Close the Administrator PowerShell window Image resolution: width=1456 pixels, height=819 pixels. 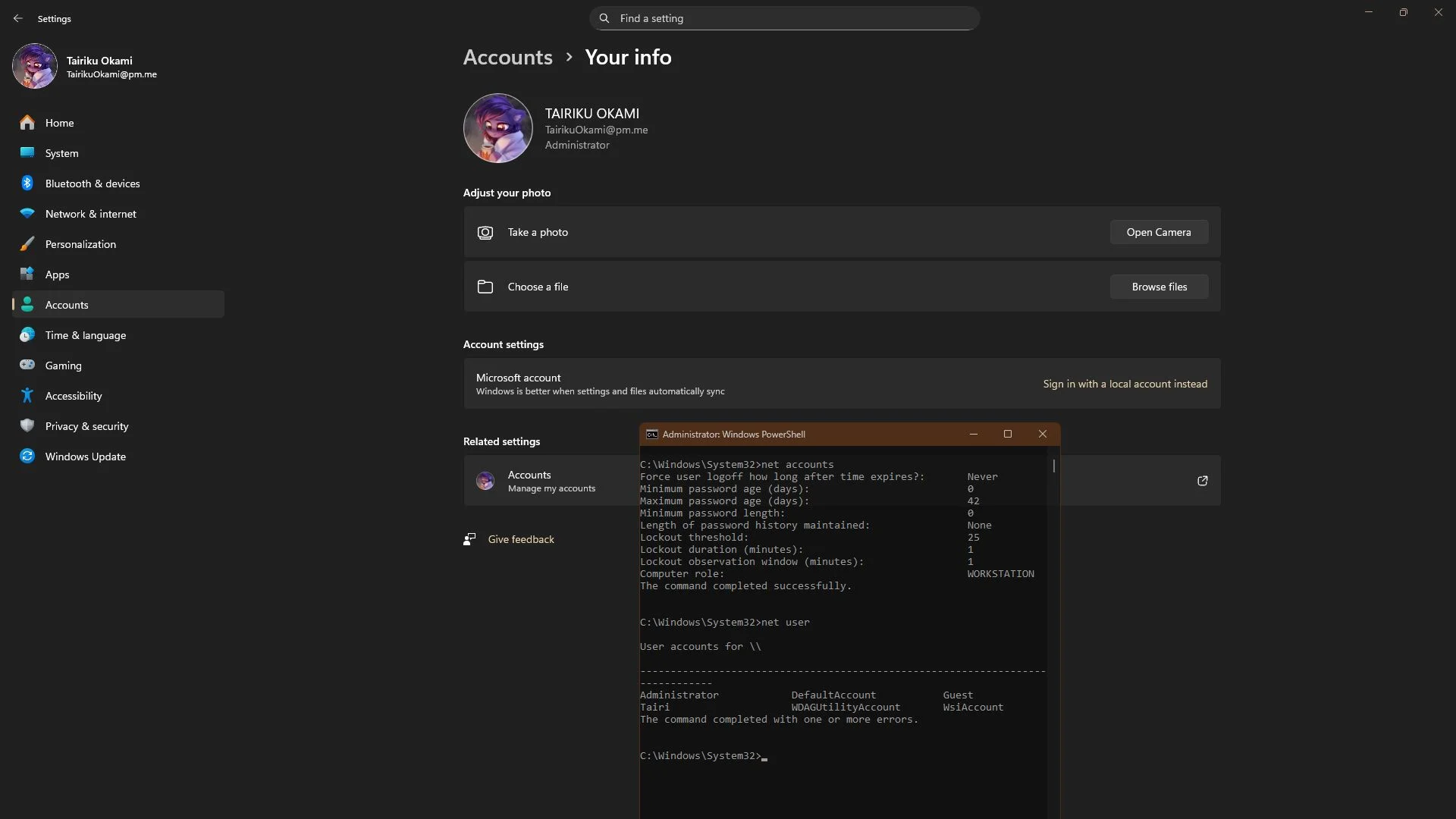coord(1043,434)
